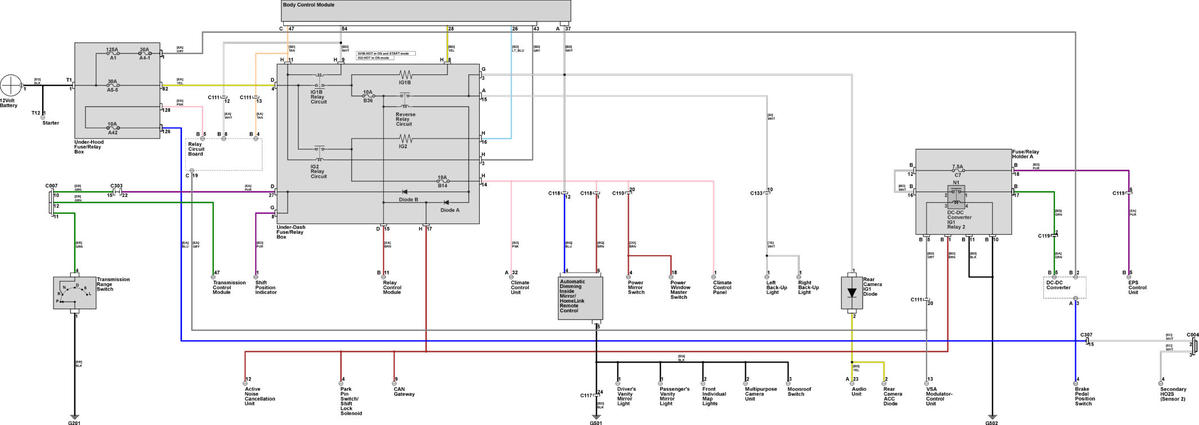Click the C007 connector symbol
The height and width of the screenshot is (425, 1199).
[x=50, y=203]
